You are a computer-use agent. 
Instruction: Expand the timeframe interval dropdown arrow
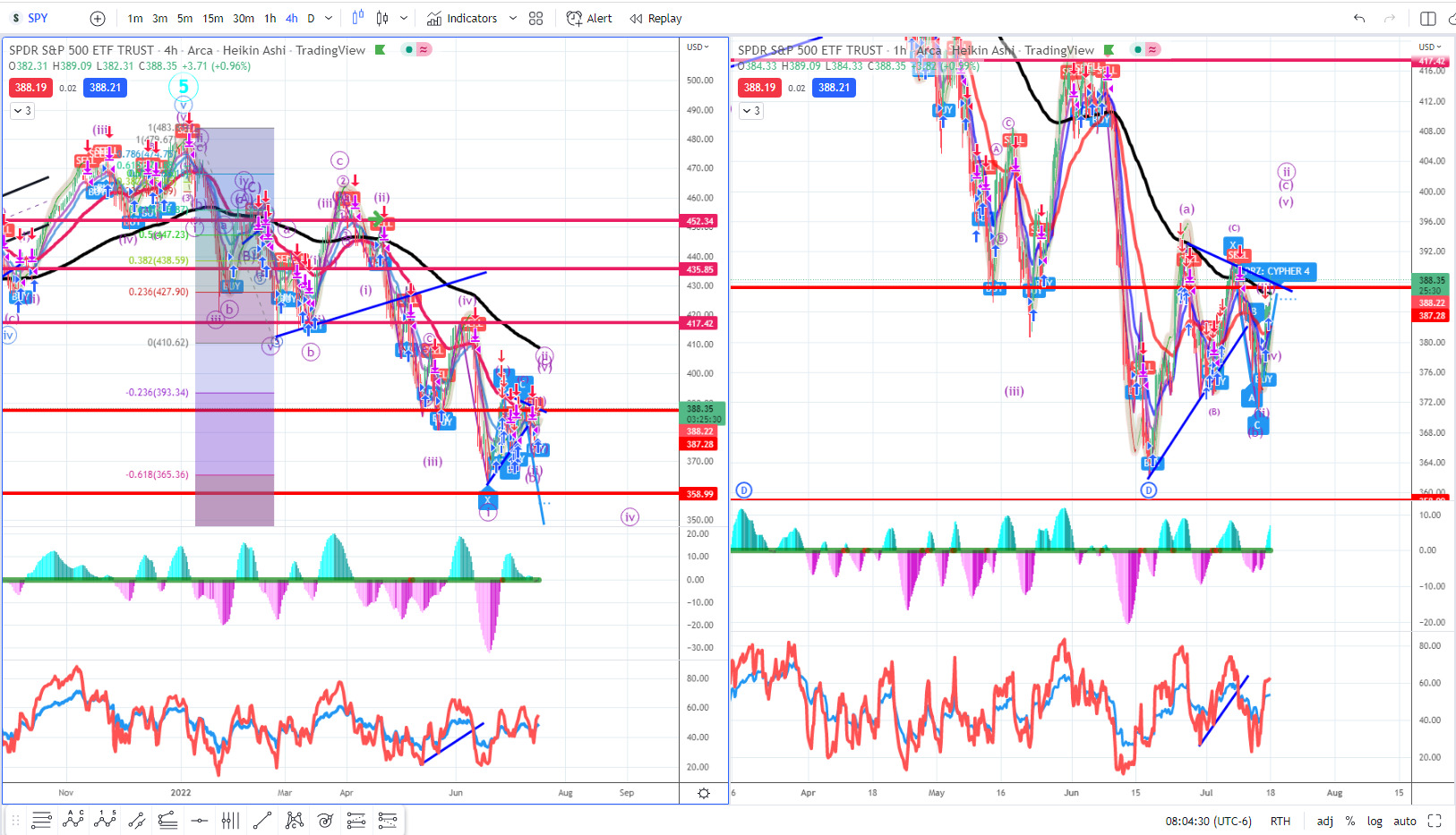(329, 18)
